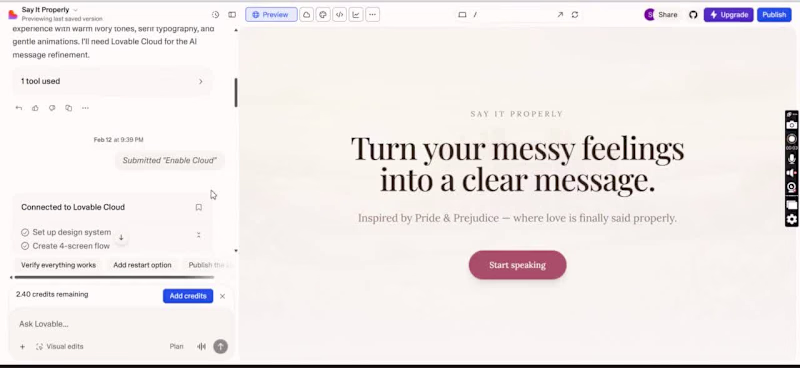Toggle Plan mode in chat box
This screenshot has height=368, width=800.
pos(177,347)
